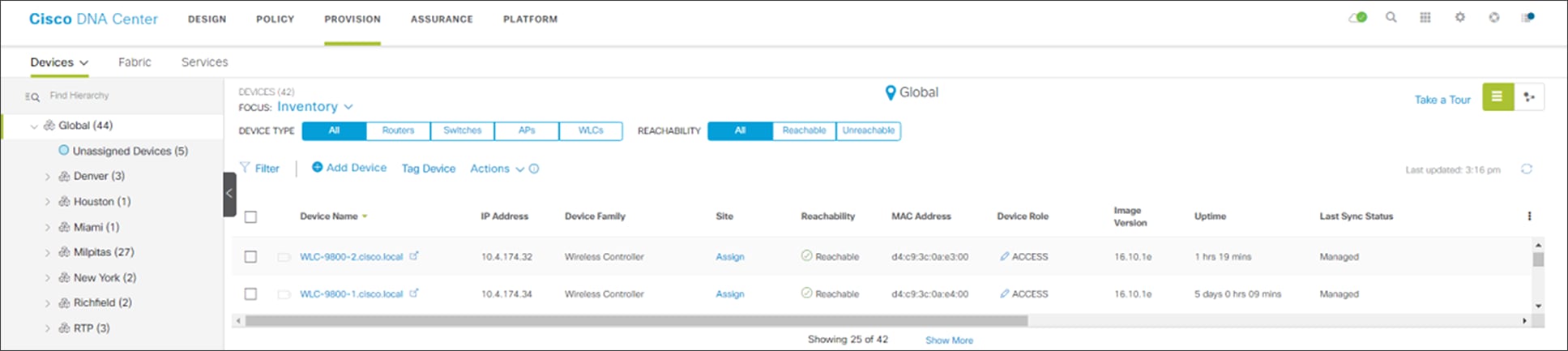Collapse the hierarchy side panel handle
The width and height of the screenshot is (1568, 351).
point(229,194)
